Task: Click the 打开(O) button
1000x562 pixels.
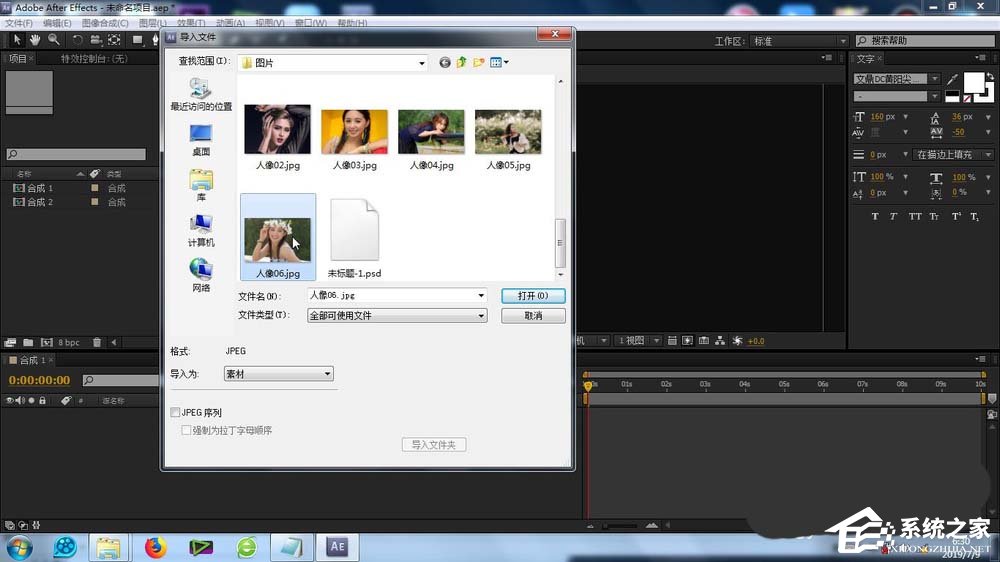Action: pos(533,296)
